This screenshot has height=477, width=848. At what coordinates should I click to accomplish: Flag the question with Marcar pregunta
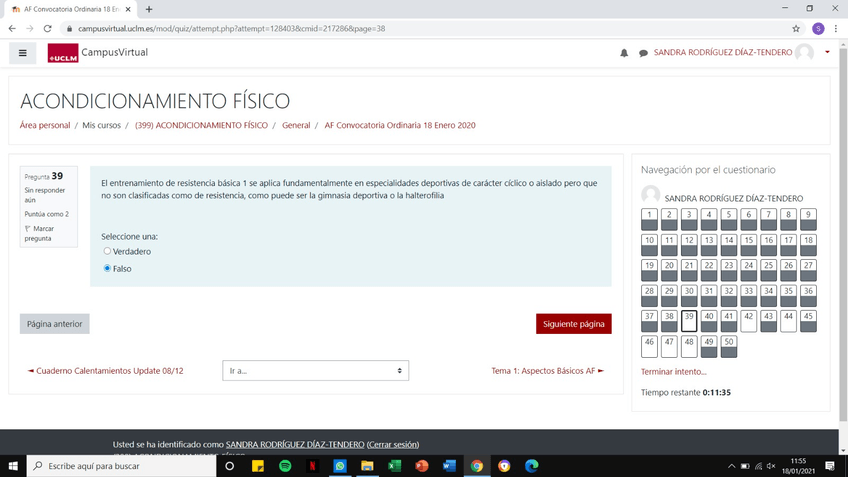click(39, 233)
